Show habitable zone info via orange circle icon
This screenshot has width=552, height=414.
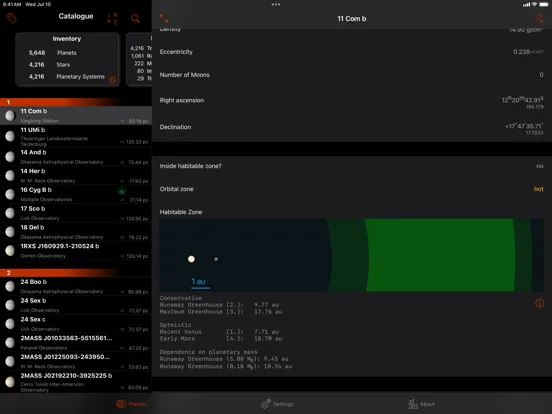[x=539, y=303]
